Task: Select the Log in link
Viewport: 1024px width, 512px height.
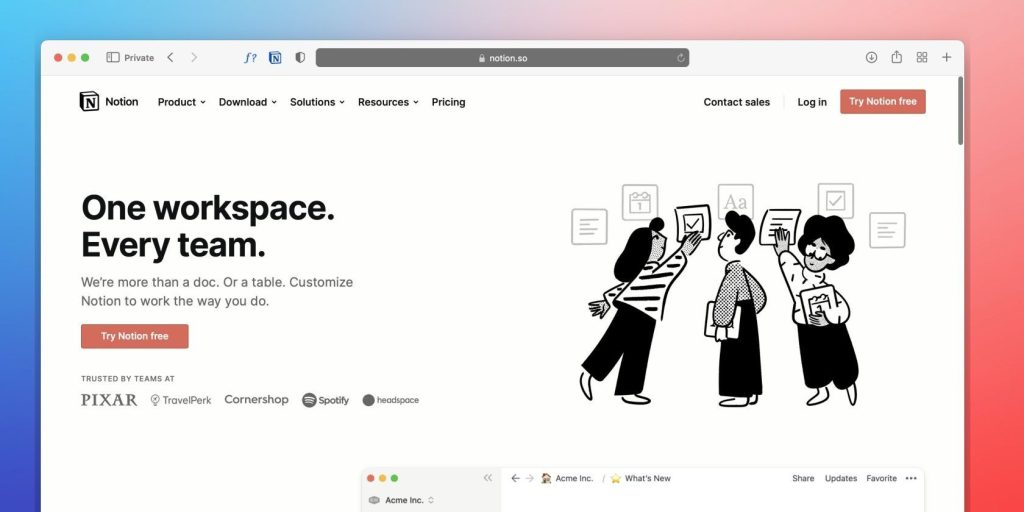Action: click(x=812, y=102)
